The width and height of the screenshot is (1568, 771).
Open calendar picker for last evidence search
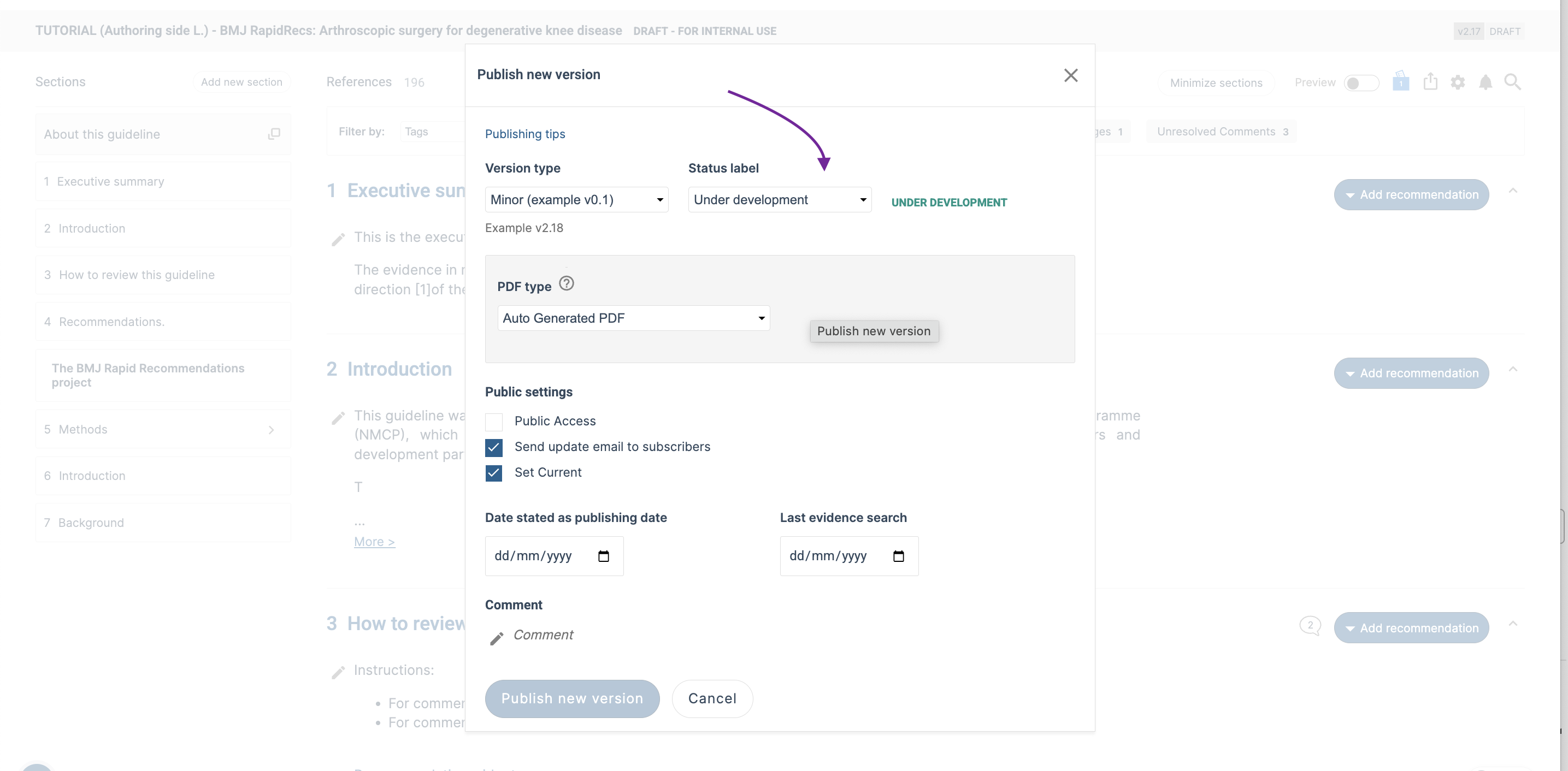click(898, 555)
